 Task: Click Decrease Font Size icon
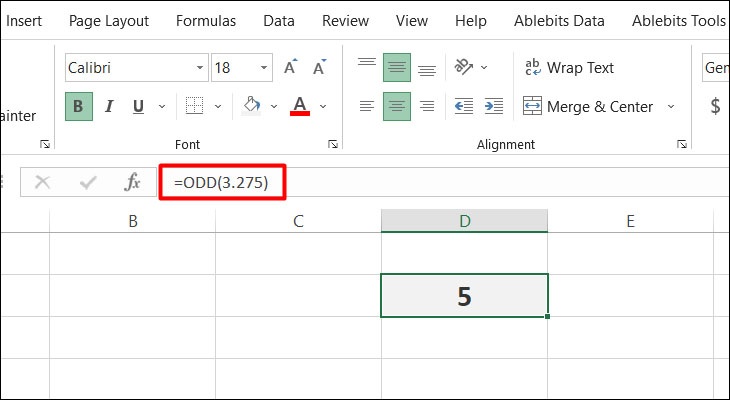tap(319, 67)
